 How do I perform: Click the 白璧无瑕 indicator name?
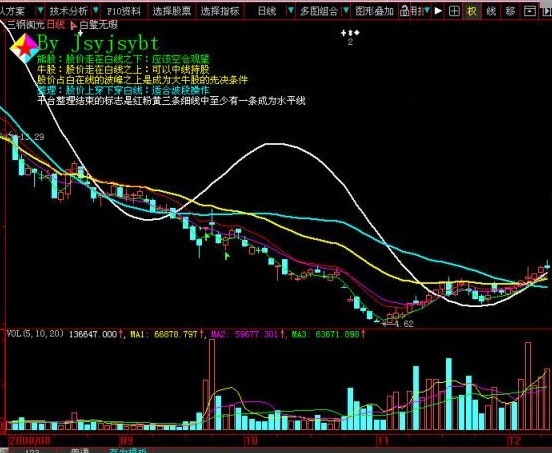click(98, 25)
